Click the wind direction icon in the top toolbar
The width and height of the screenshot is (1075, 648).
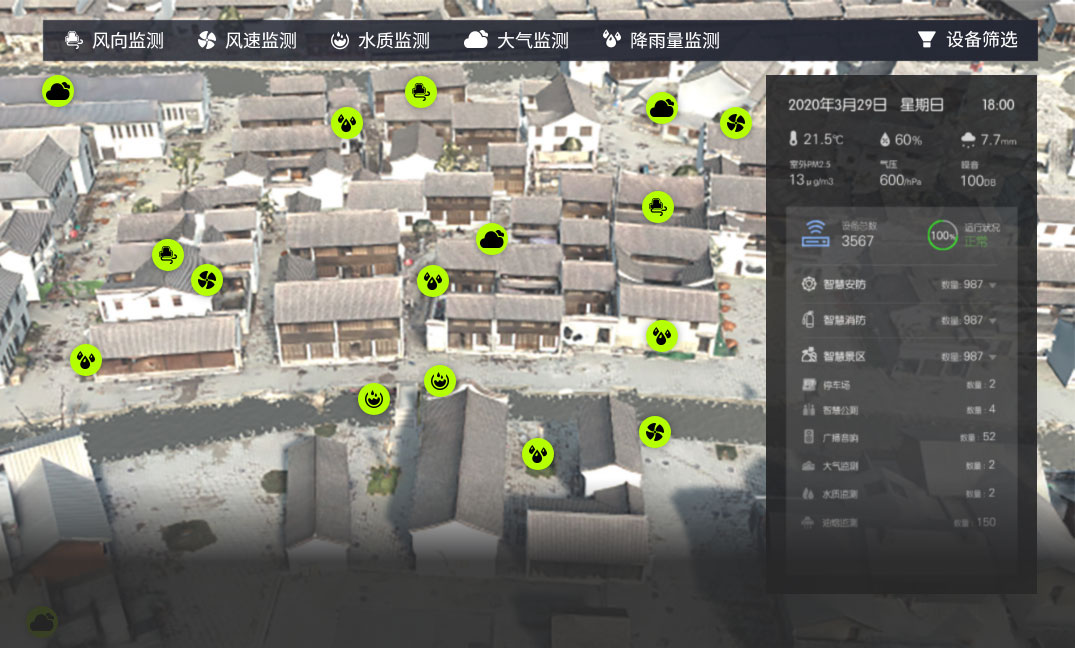tap(73, 40)
